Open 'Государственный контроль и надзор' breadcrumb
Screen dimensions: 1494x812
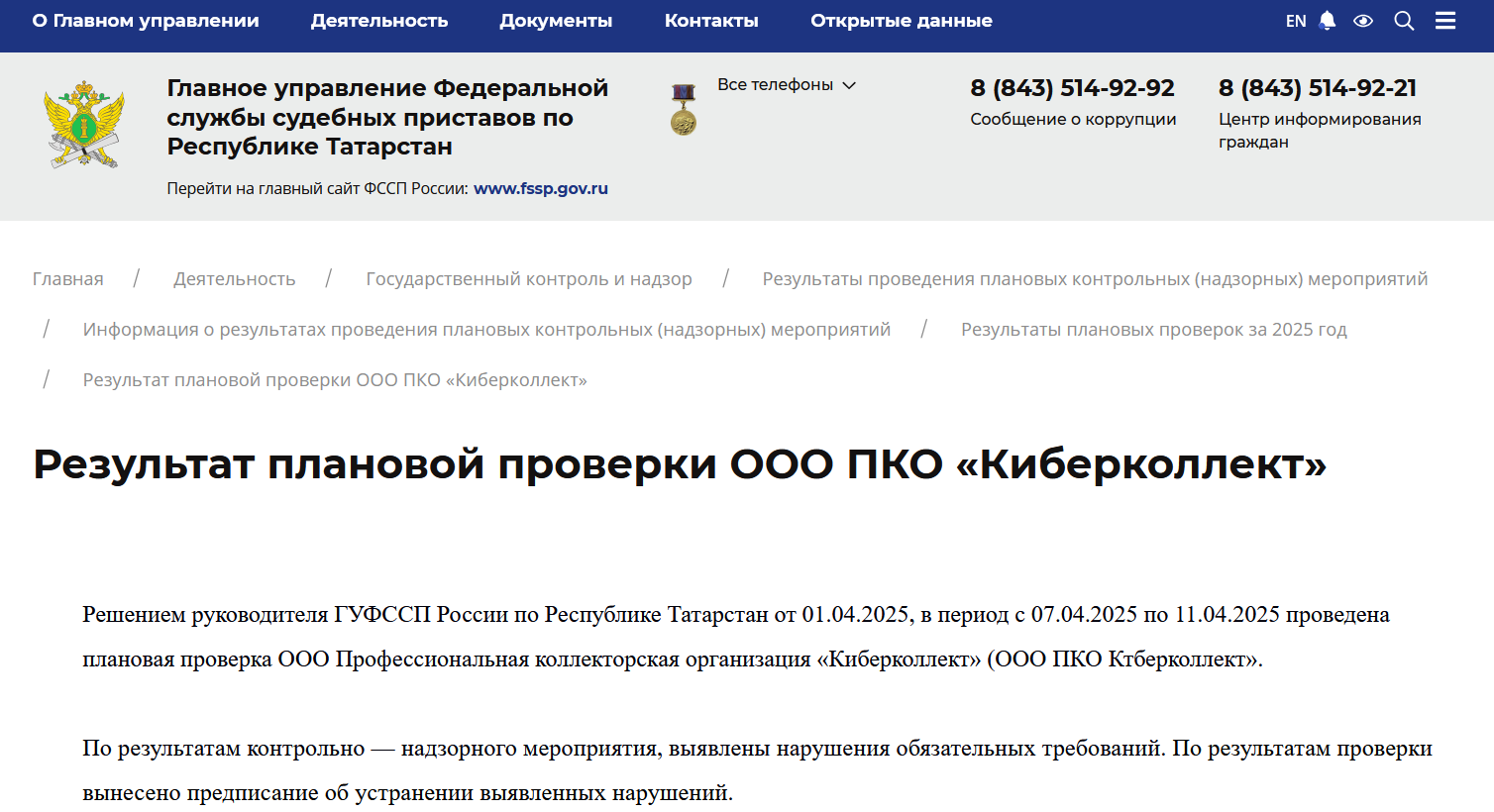tap(529, 279)
